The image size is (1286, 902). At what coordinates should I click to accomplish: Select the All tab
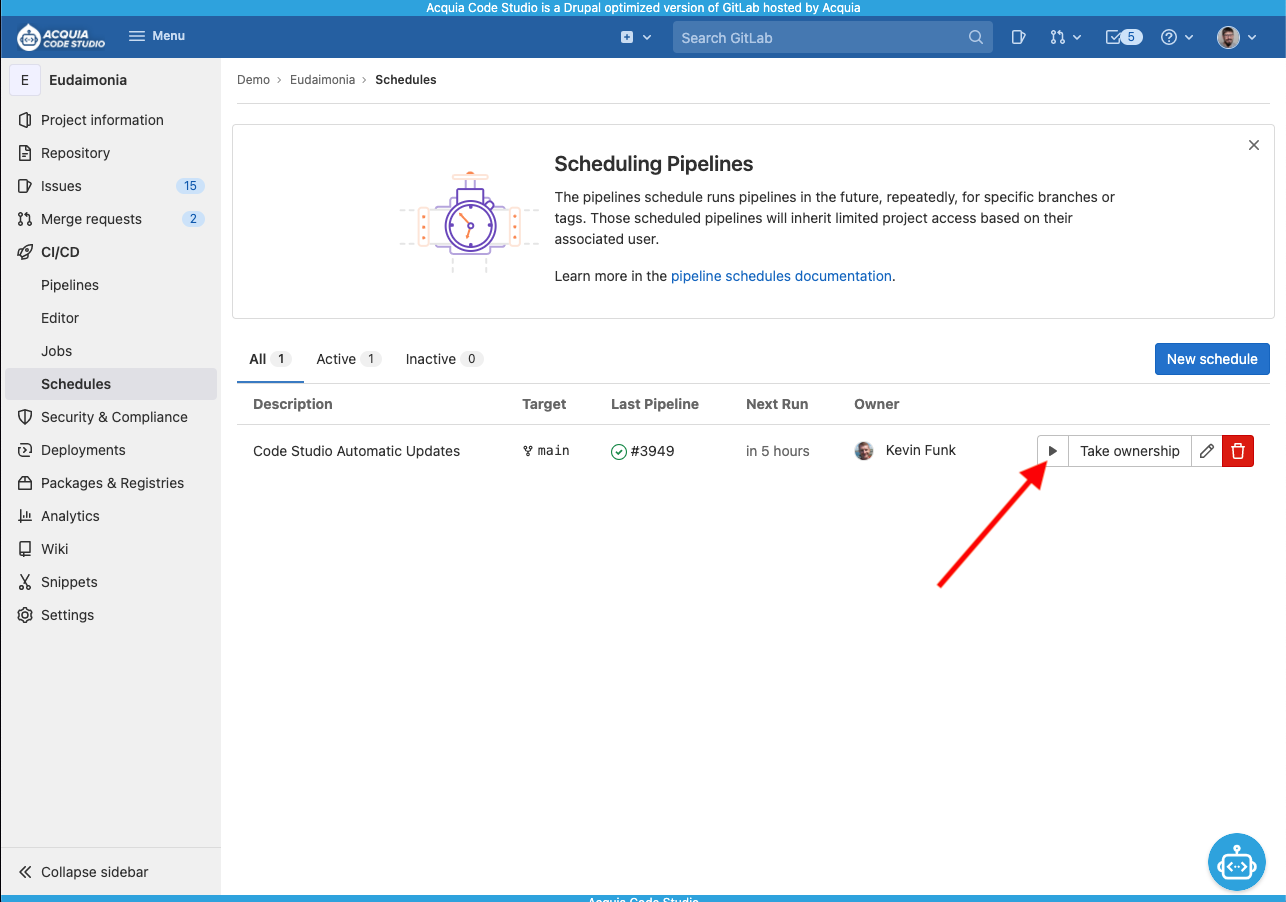pyautogui.click(x=270, y=359)
